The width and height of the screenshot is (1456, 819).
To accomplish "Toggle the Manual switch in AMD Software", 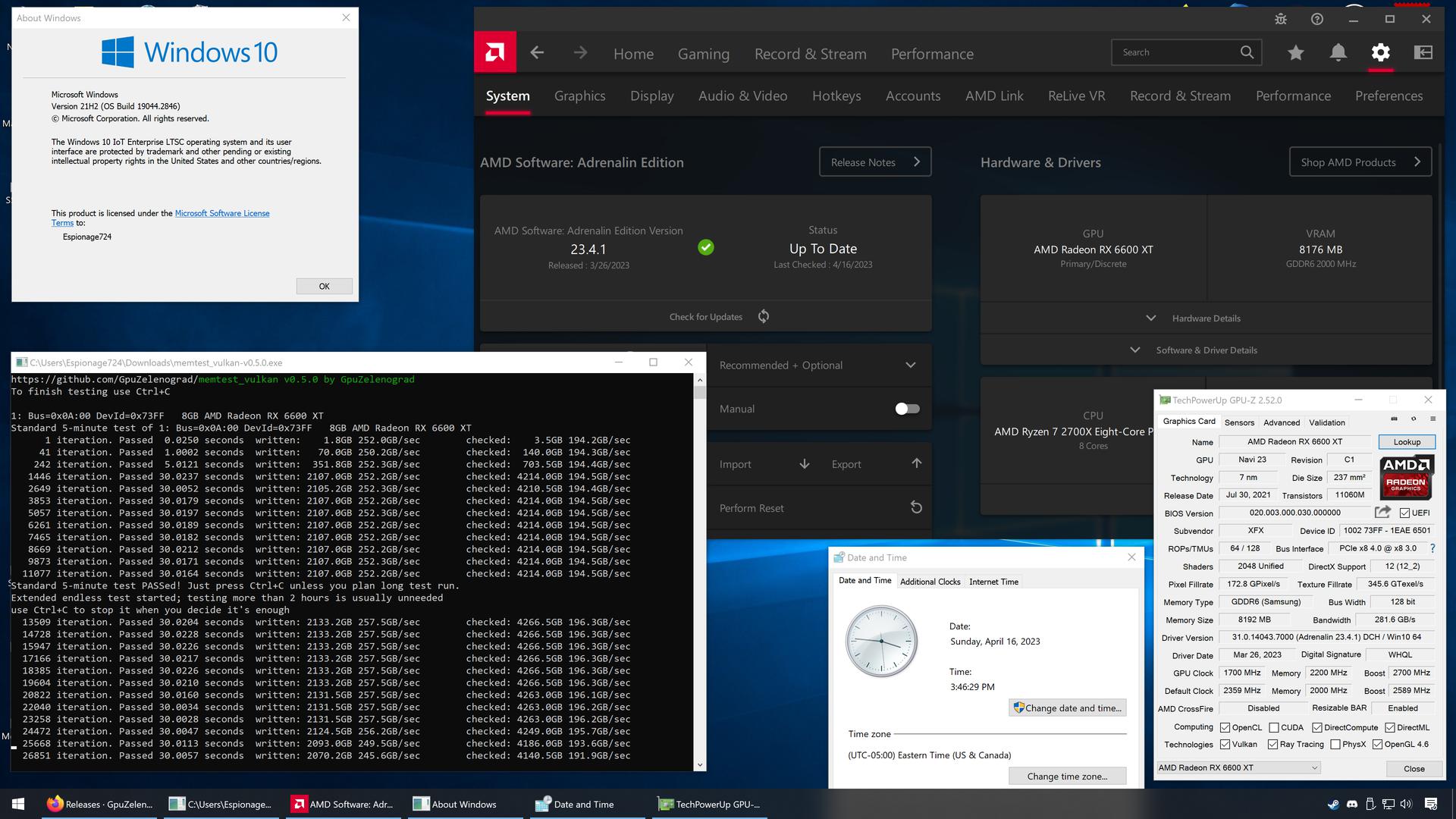I will (907, 409).
